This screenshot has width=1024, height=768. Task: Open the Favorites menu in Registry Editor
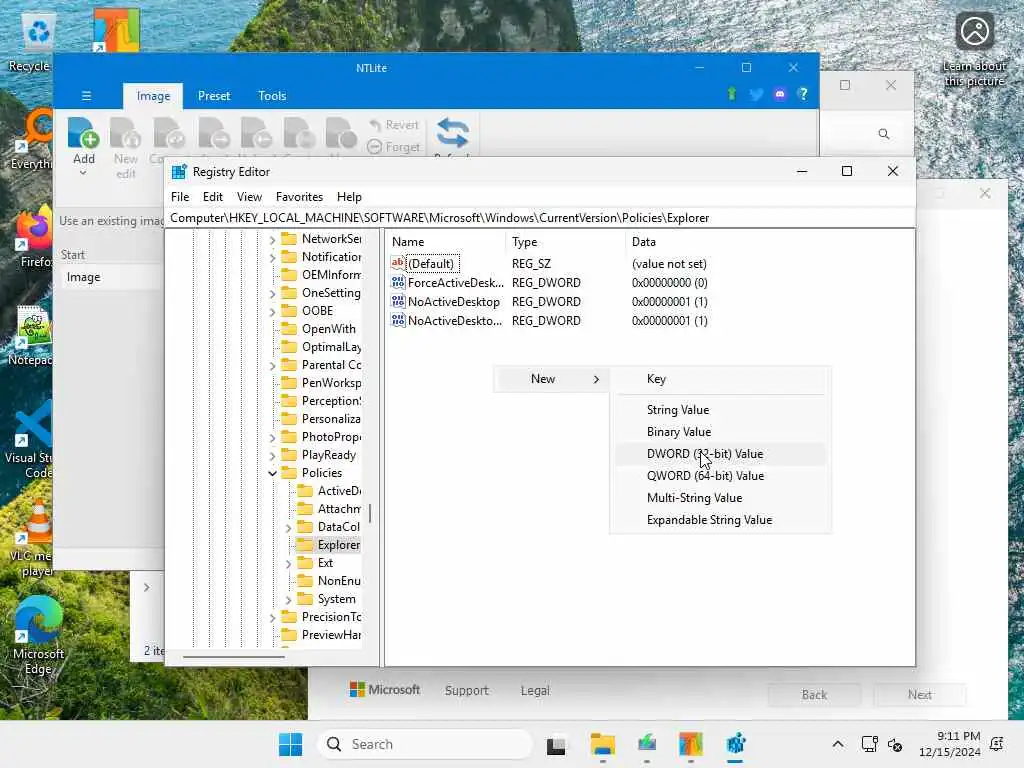pyautogui.click(x=299, y=197)
